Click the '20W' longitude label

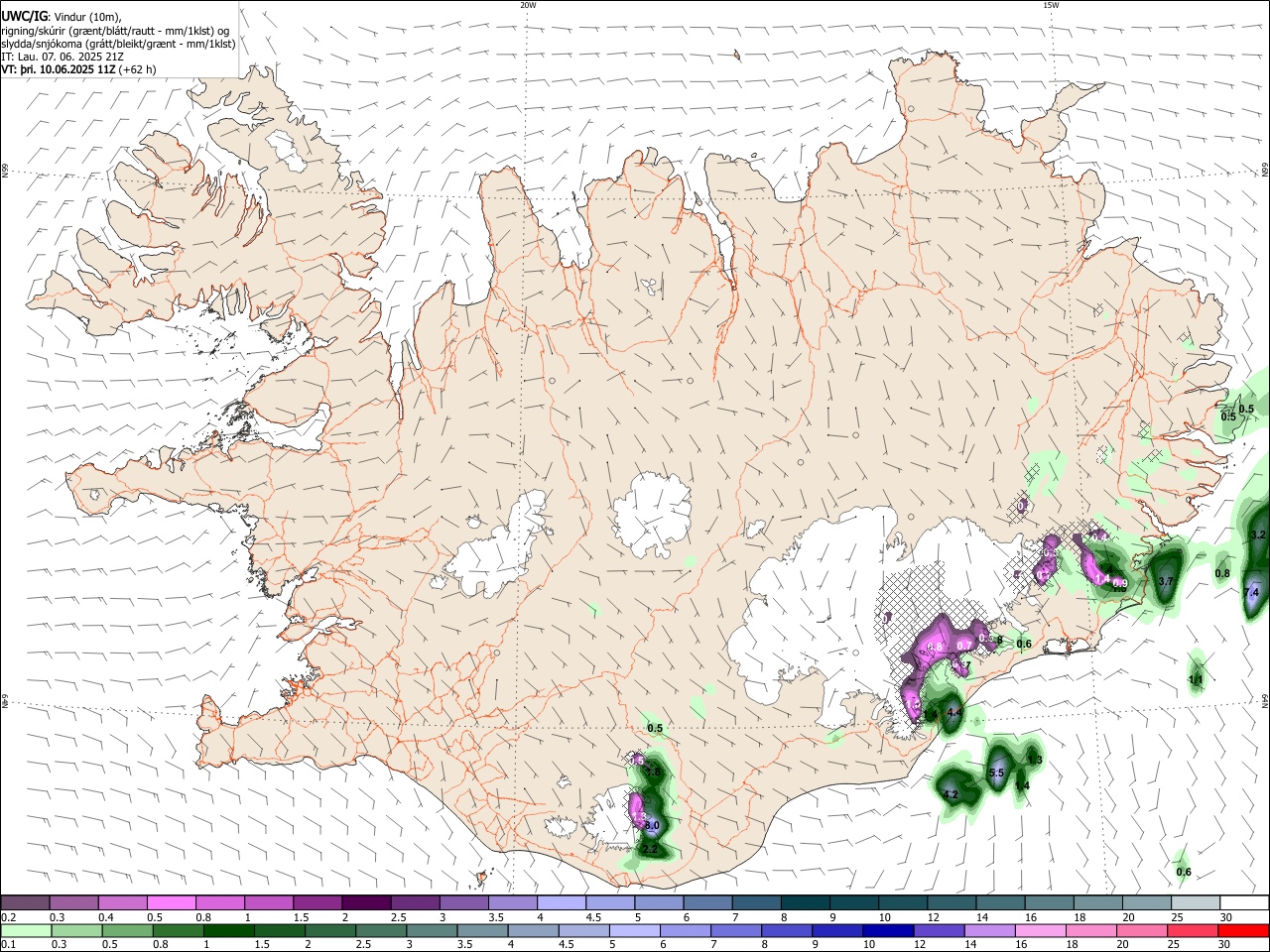[528, 4]
